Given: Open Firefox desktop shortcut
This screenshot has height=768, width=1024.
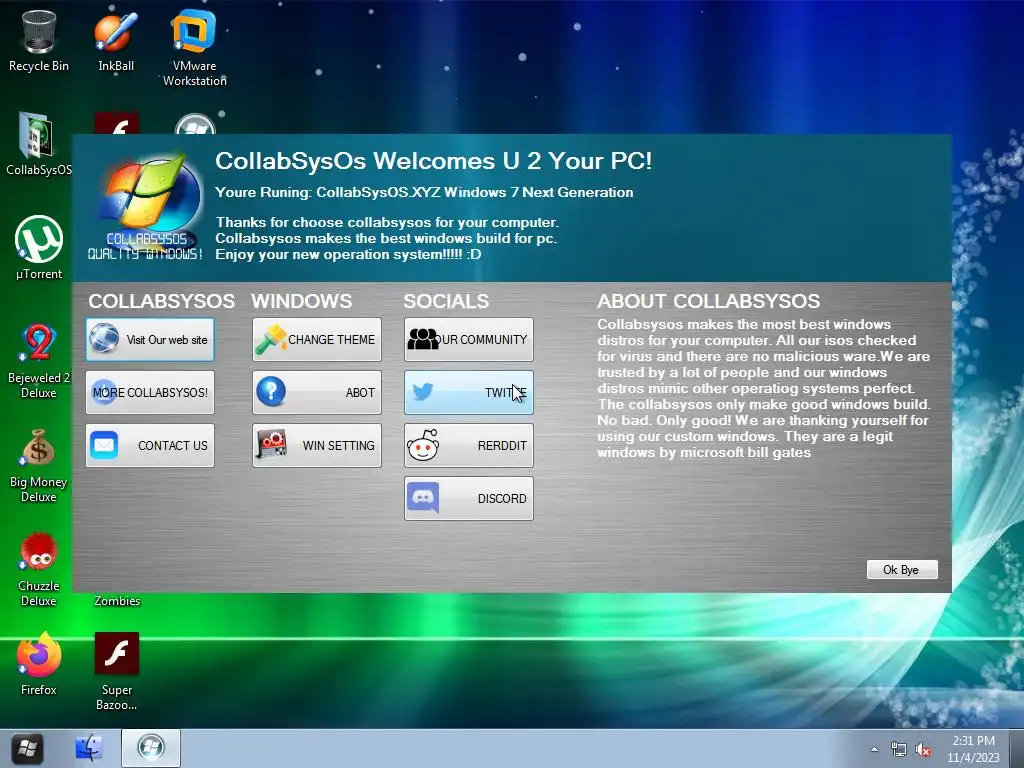Looking at the screenshot, I should click(x=39, y=664).
